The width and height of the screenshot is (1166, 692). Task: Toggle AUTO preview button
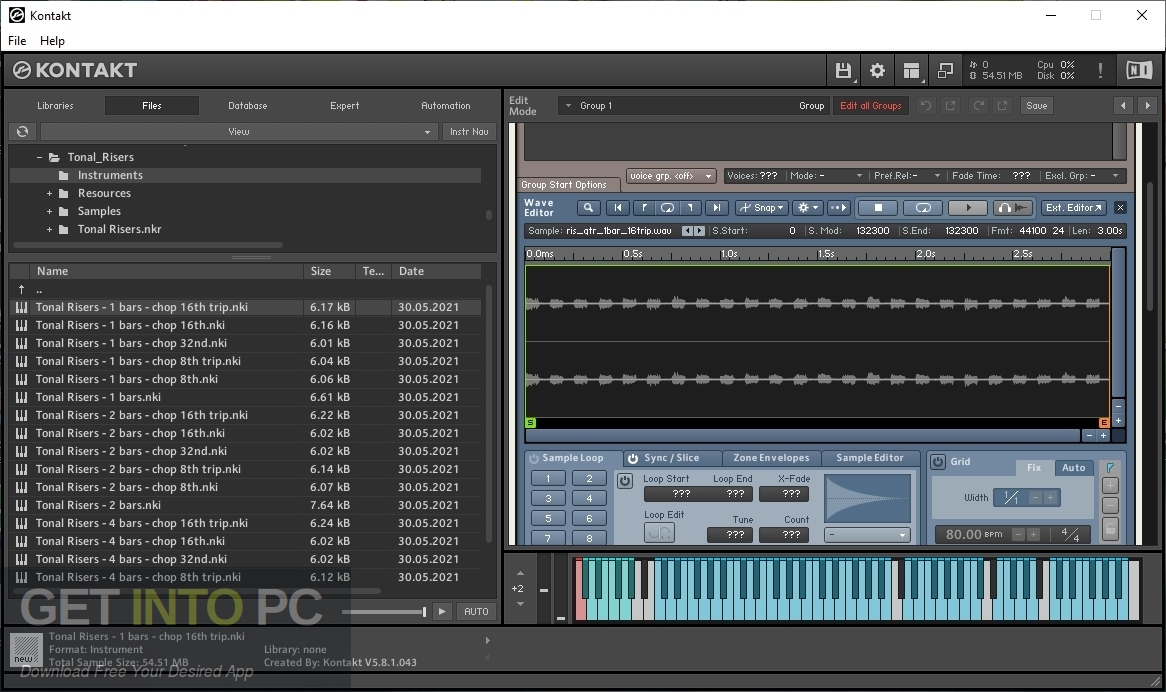coord(476,611)
